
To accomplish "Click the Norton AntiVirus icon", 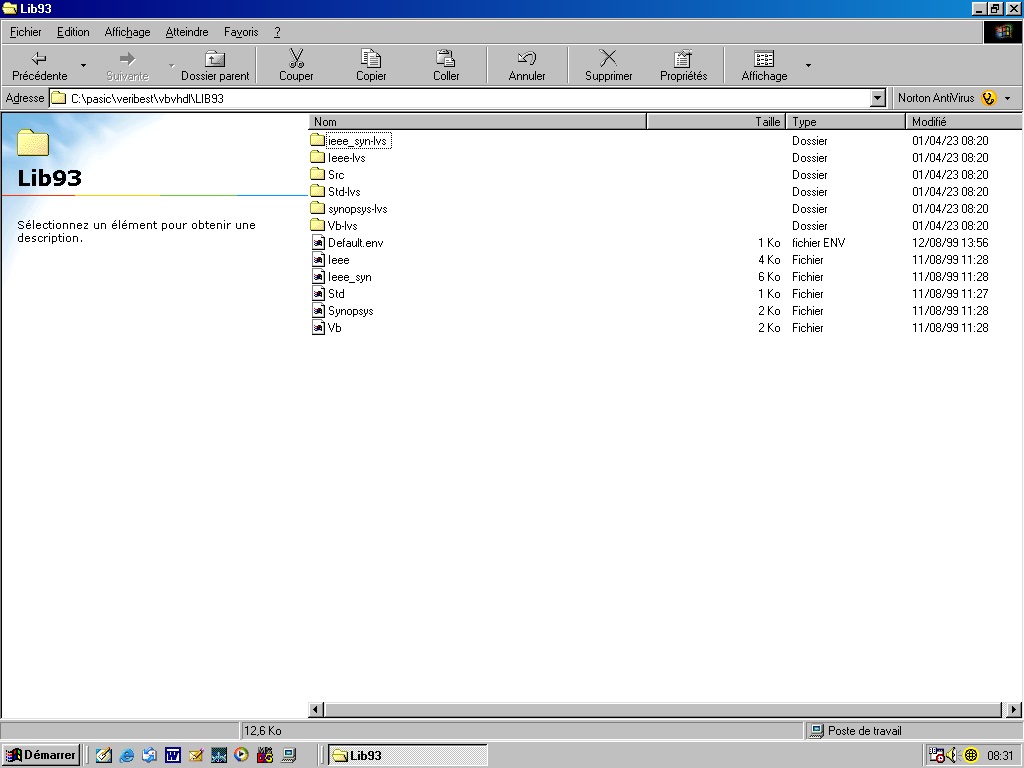I will click(988, 98).
